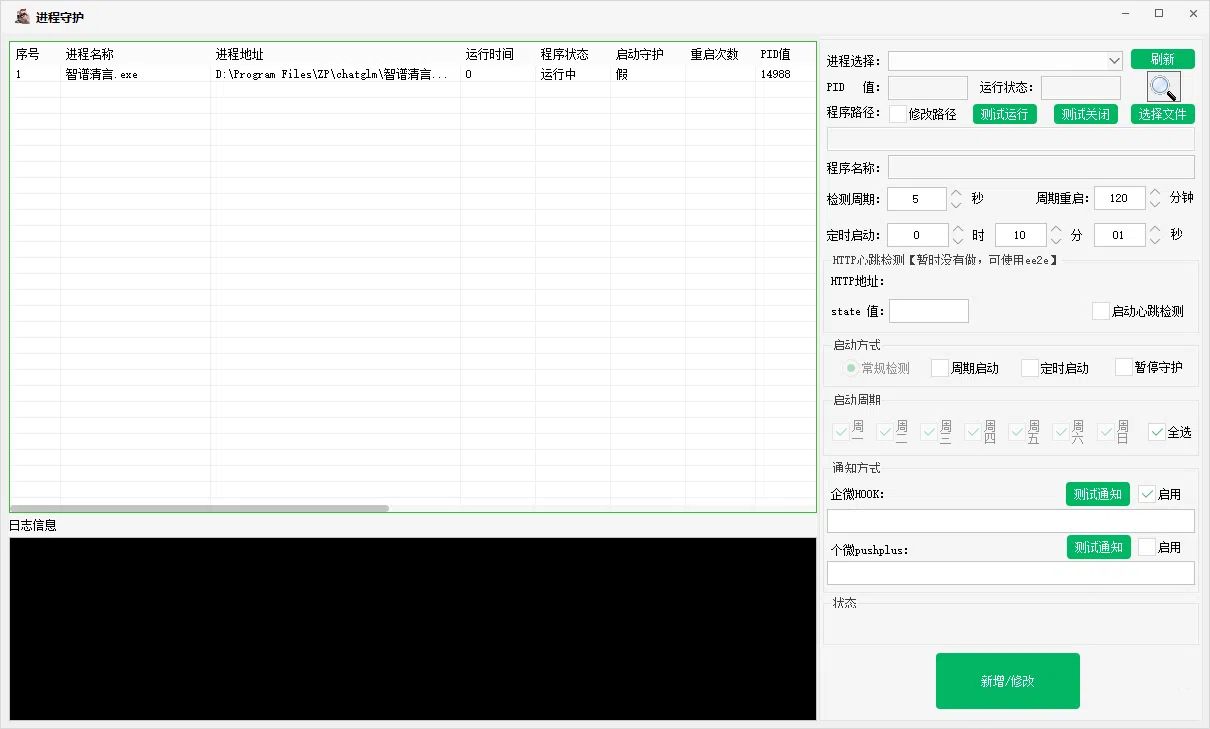1210x729 pixels.
Task: Click the magnifying glass search icon
Action: tap(1163, 87)
